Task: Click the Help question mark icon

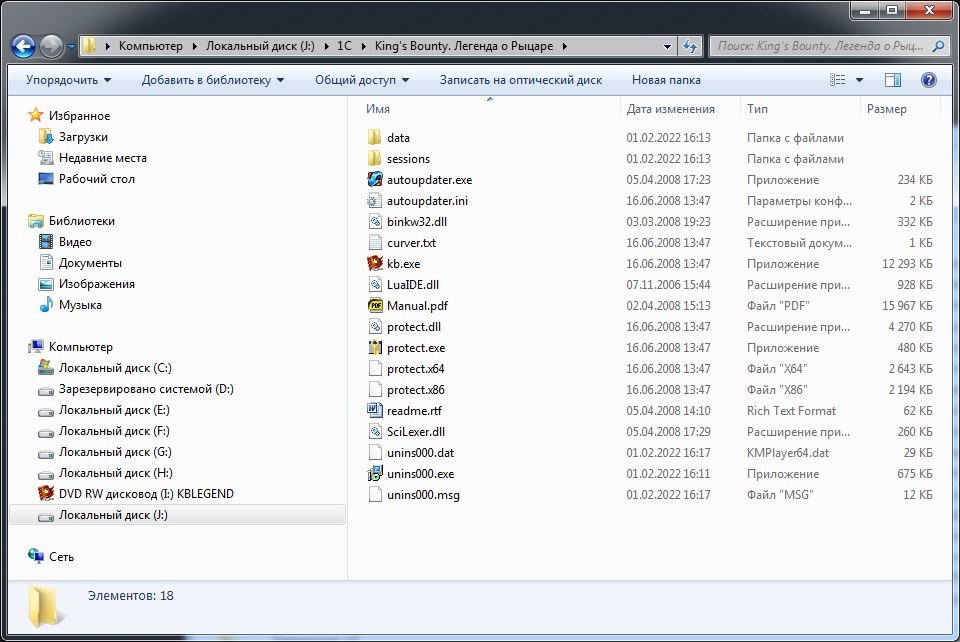Action: click(929, 80)
